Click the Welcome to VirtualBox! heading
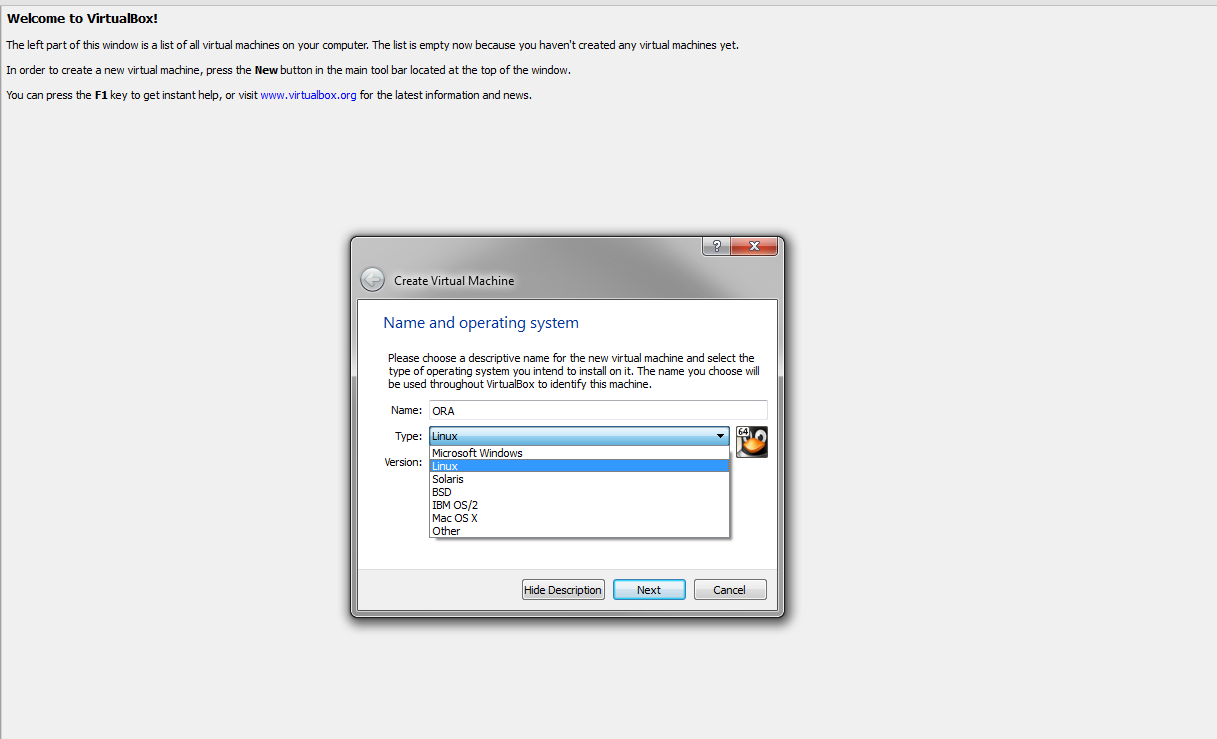This screenshot has height=739, width=1217. pyautogui.click(x=82, y=19)
